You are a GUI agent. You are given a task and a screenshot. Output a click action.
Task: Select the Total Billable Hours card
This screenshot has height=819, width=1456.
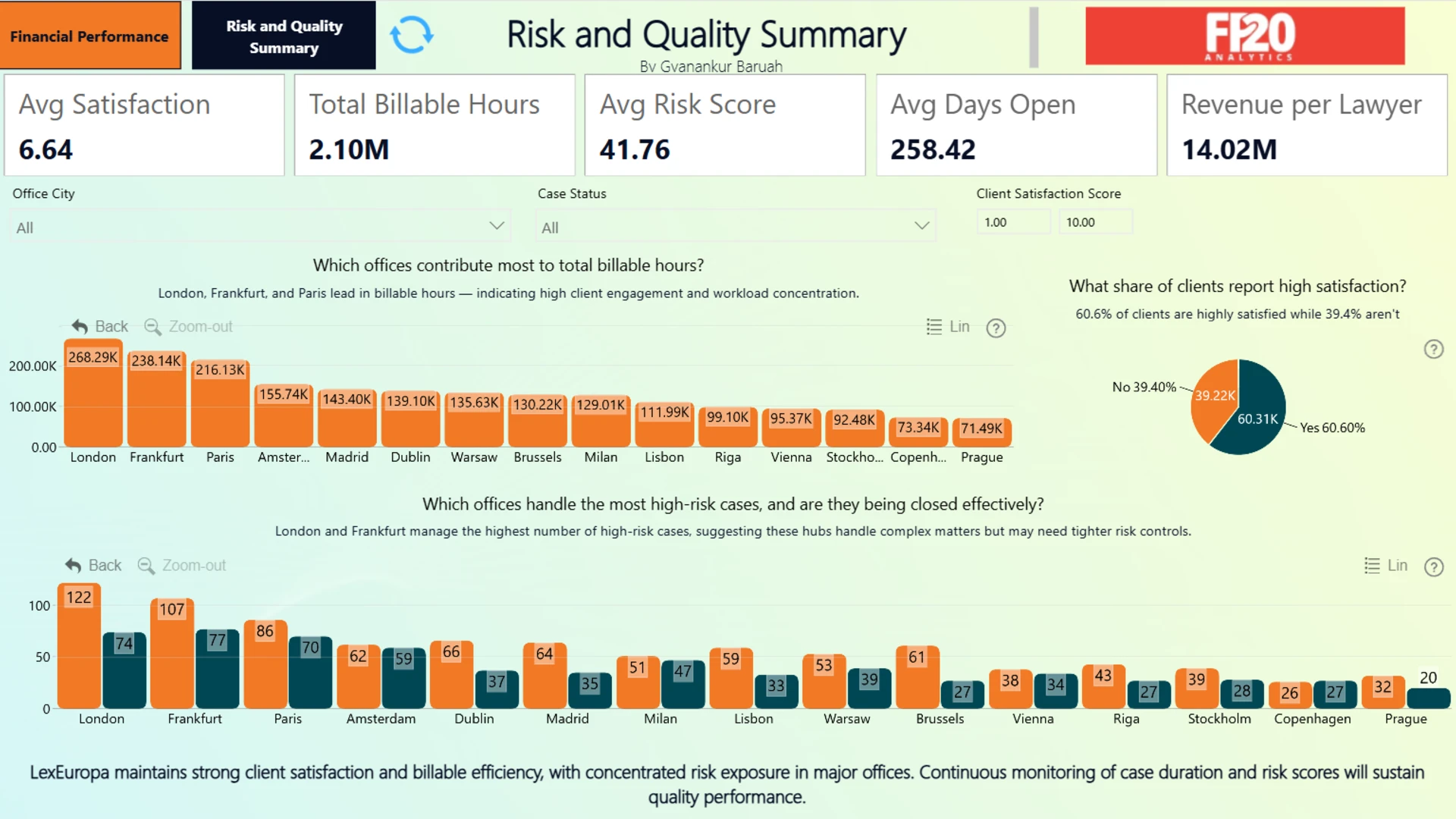point(435,125)
